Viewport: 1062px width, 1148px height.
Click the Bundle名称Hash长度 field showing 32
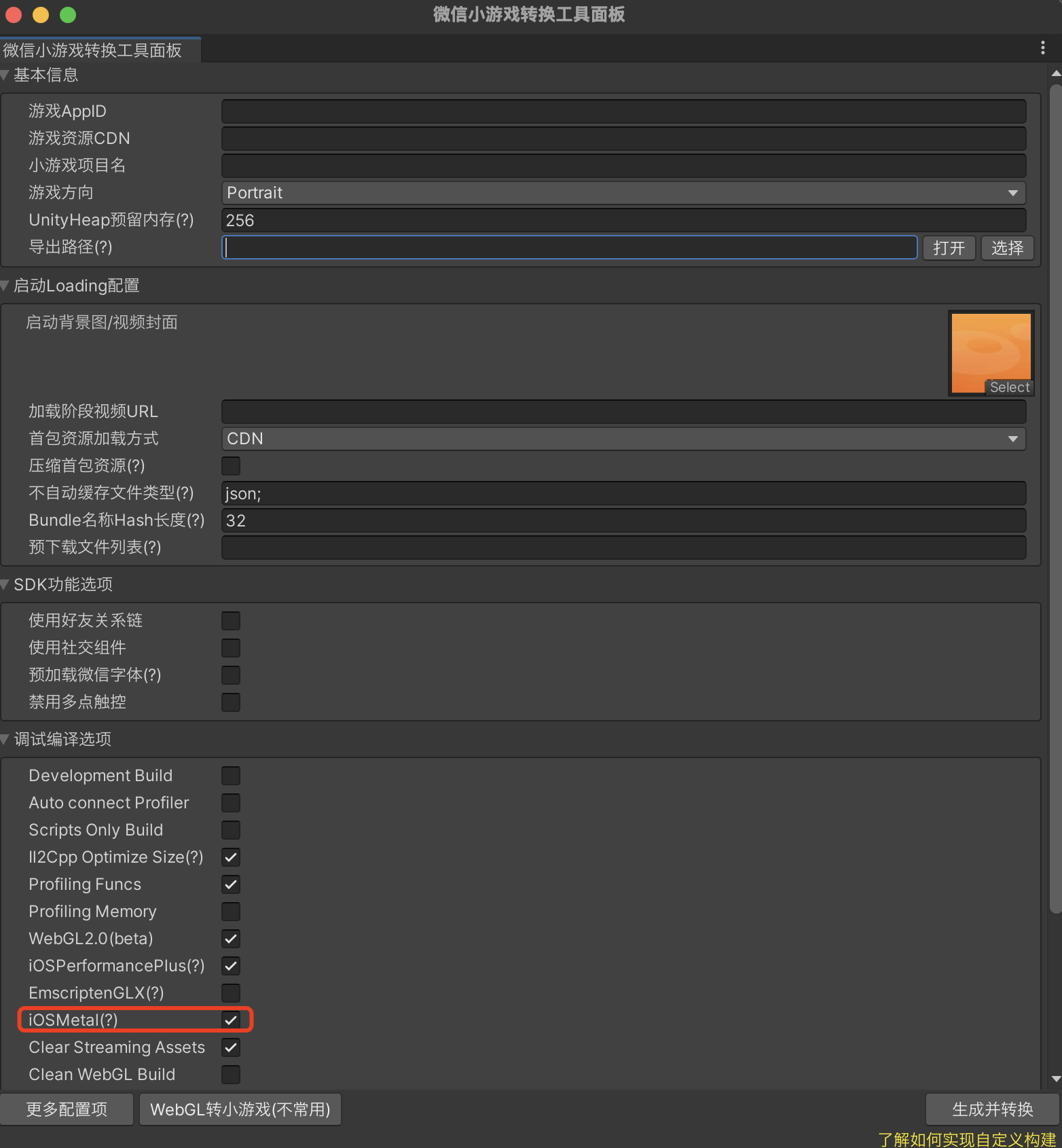[623, 520]
